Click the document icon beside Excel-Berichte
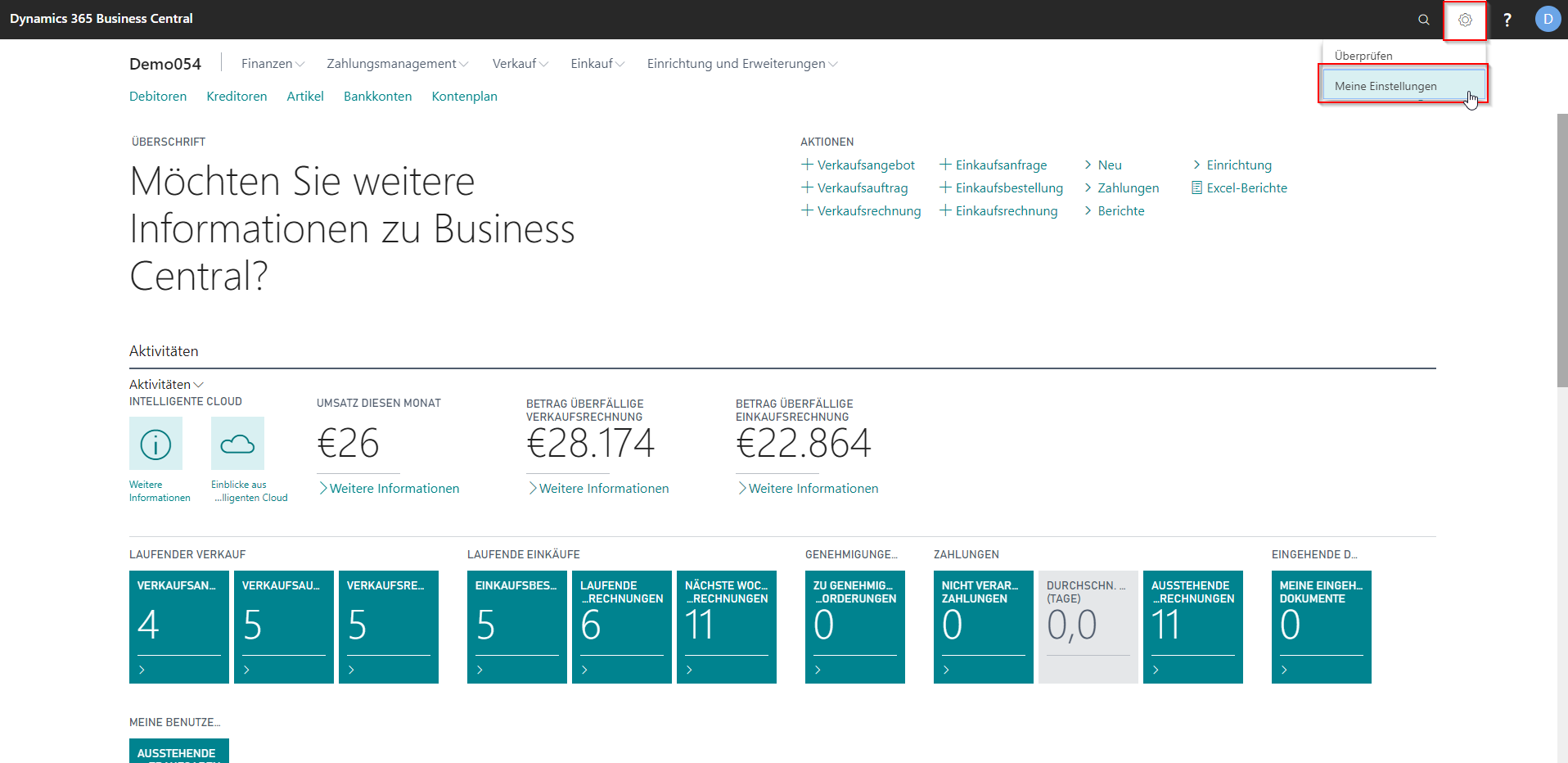 coord(1196,187)
